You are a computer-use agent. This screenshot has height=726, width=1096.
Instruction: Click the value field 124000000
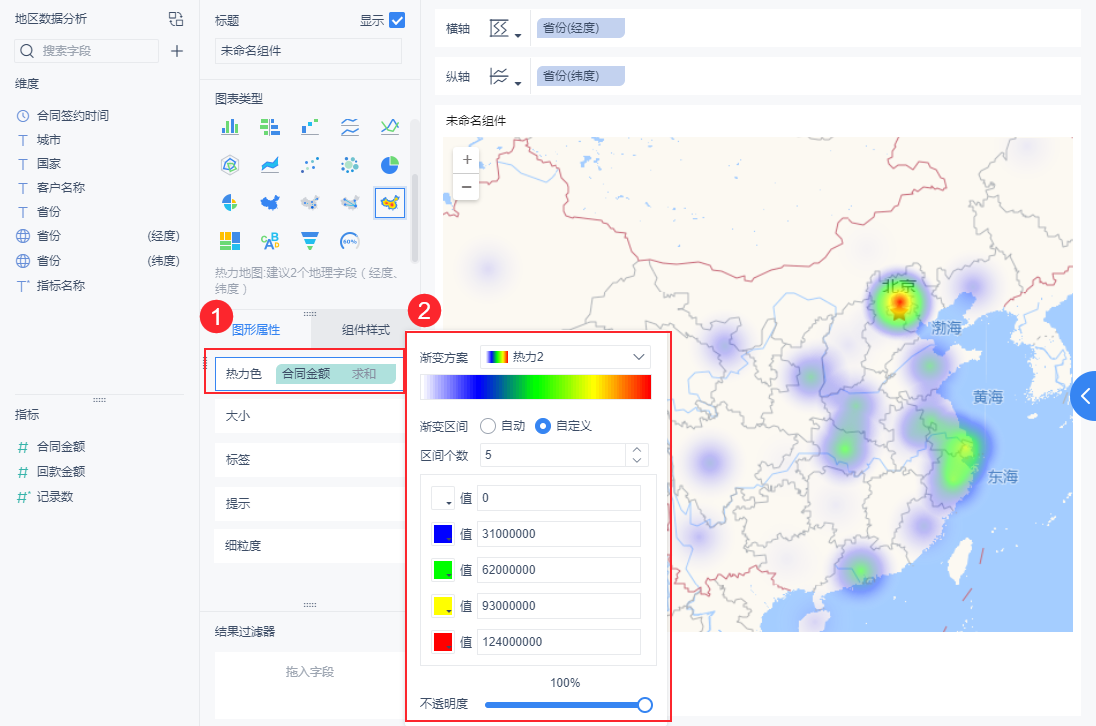[x=558, y=642]
